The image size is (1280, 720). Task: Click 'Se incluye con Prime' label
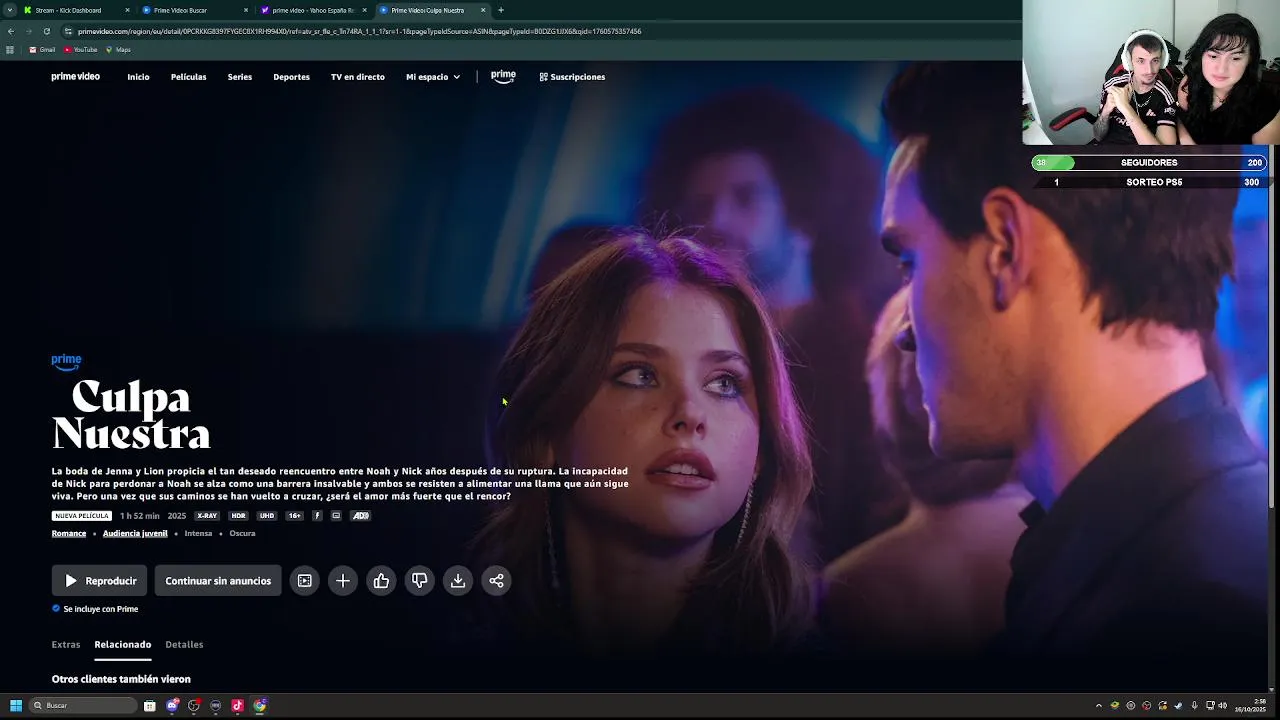pyautogui.click(x=95, y=609)
